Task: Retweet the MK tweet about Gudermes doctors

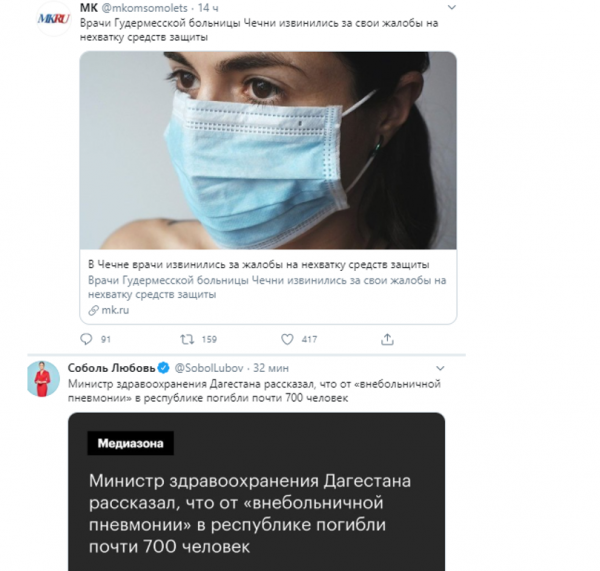Action: point(187,339)
